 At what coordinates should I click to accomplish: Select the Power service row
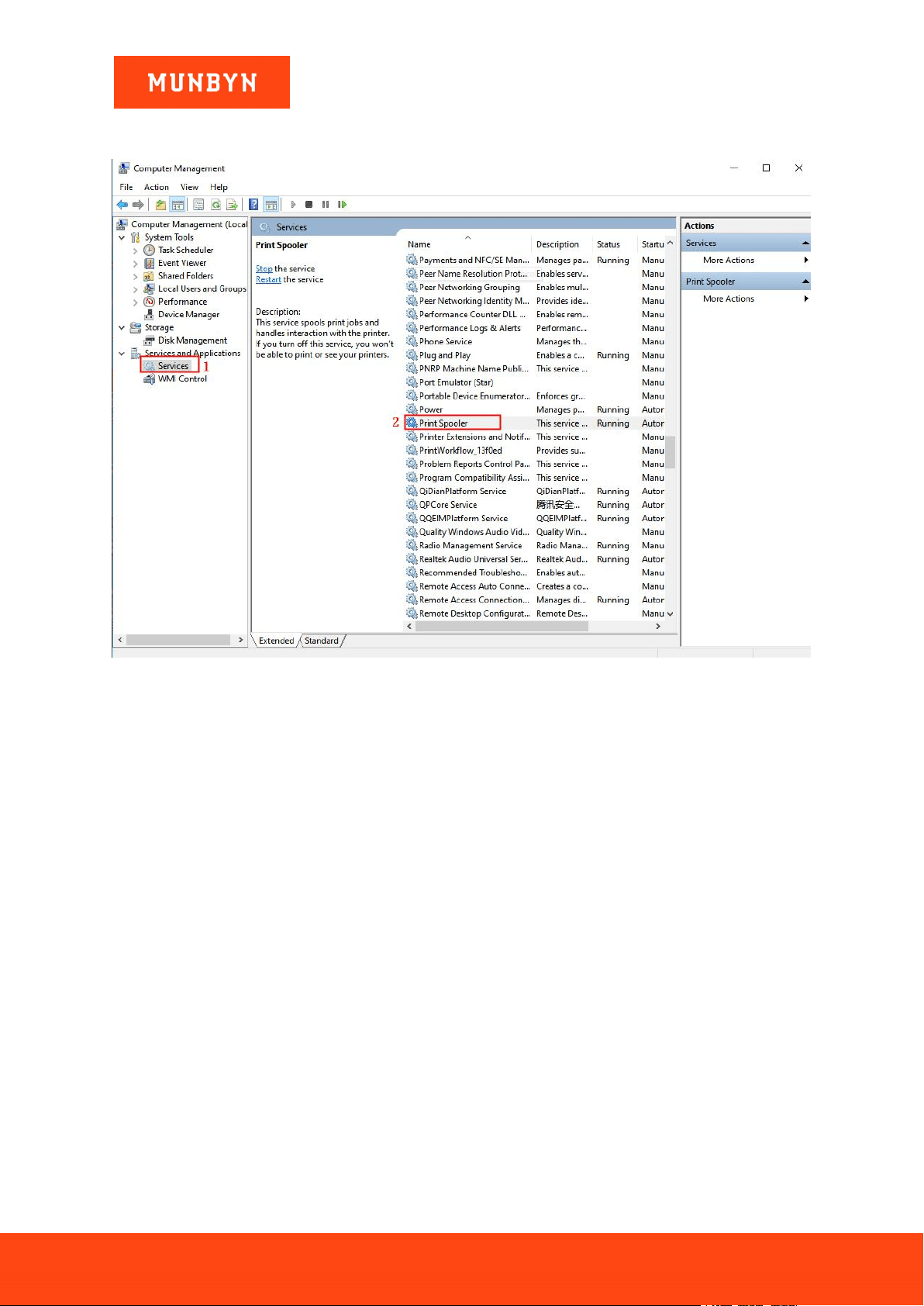(x=535, y=409)
